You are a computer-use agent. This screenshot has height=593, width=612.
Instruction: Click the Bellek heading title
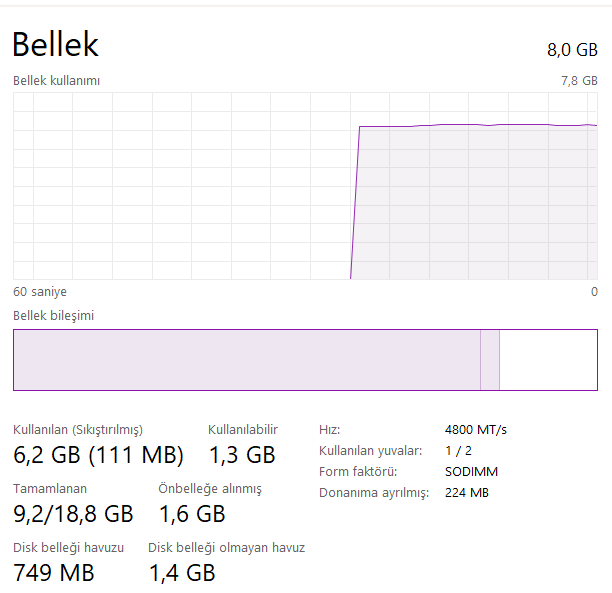pos(55,44)
